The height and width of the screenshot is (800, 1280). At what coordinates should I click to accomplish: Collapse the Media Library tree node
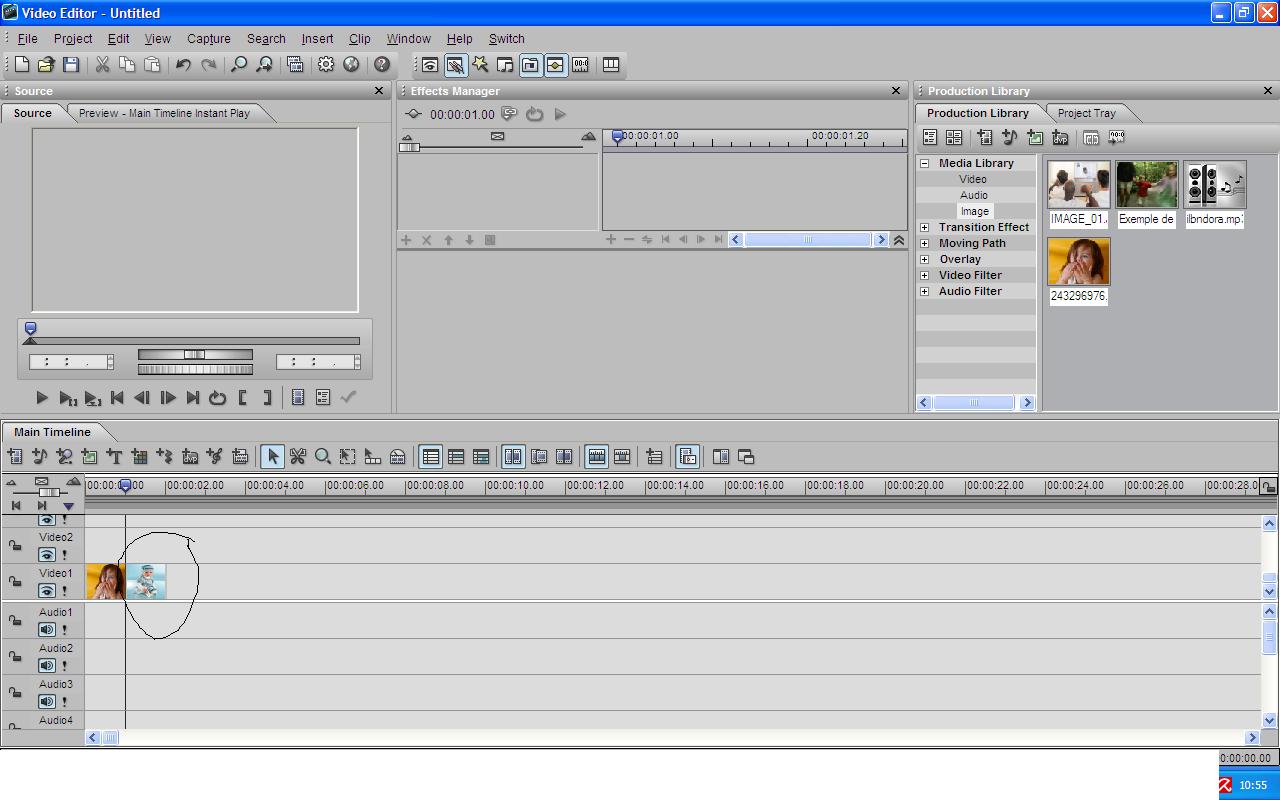coord(924,163)
